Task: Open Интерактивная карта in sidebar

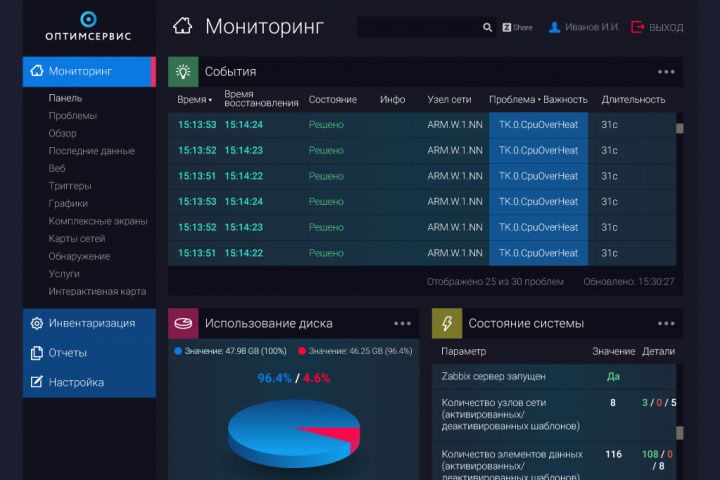Action: 97,291
